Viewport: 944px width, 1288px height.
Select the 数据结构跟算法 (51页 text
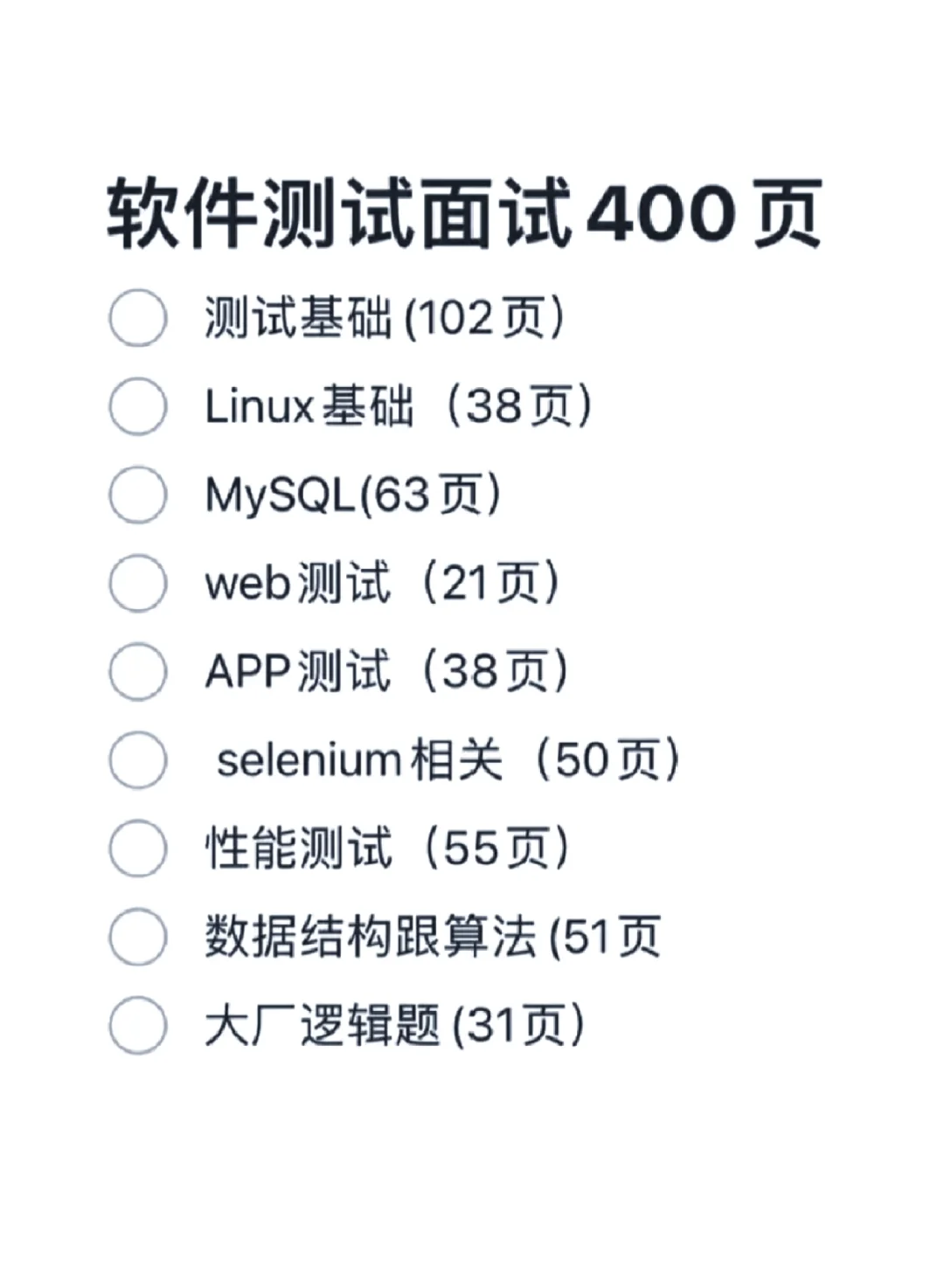click(433, 937)
